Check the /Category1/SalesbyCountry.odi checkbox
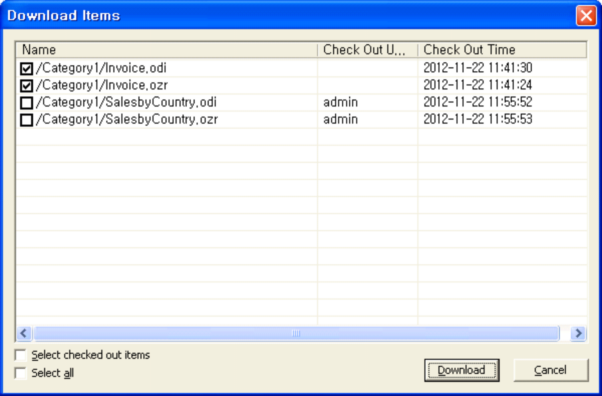Image resolution: width=602 pixels, height=396 pixels. coord(26,103)
